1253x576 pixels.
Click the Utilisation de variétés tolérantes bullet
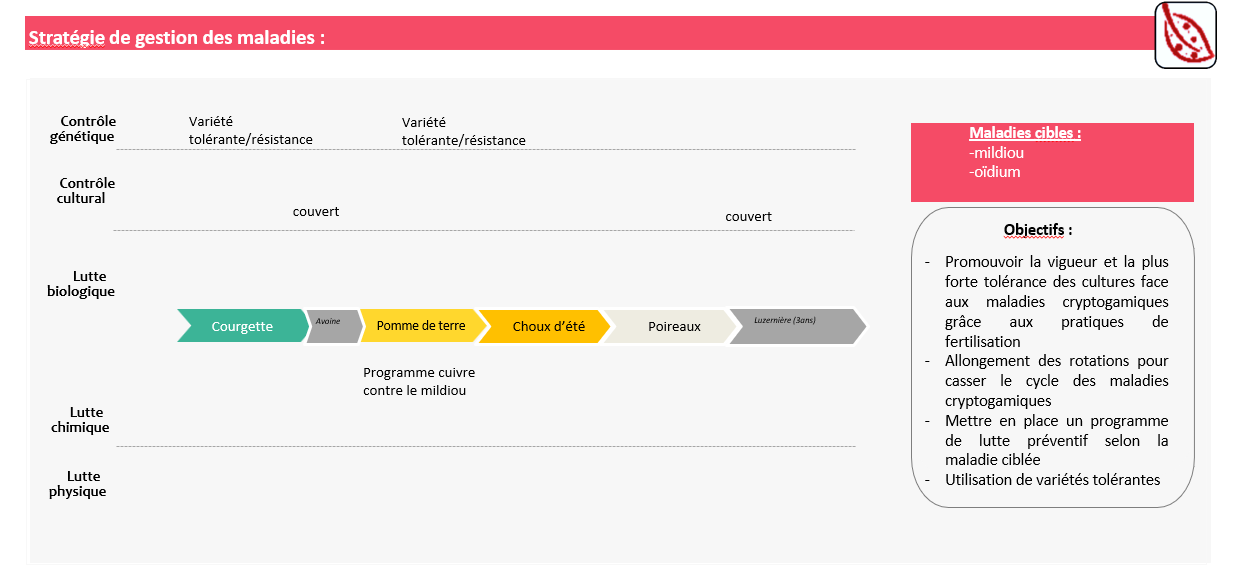tap(1052, 480)
